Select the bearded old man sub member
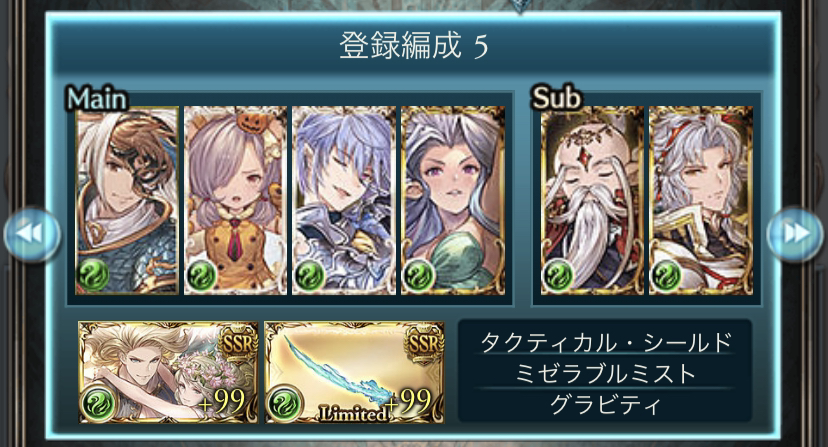The image size is (828, 447). coord(592,200)
